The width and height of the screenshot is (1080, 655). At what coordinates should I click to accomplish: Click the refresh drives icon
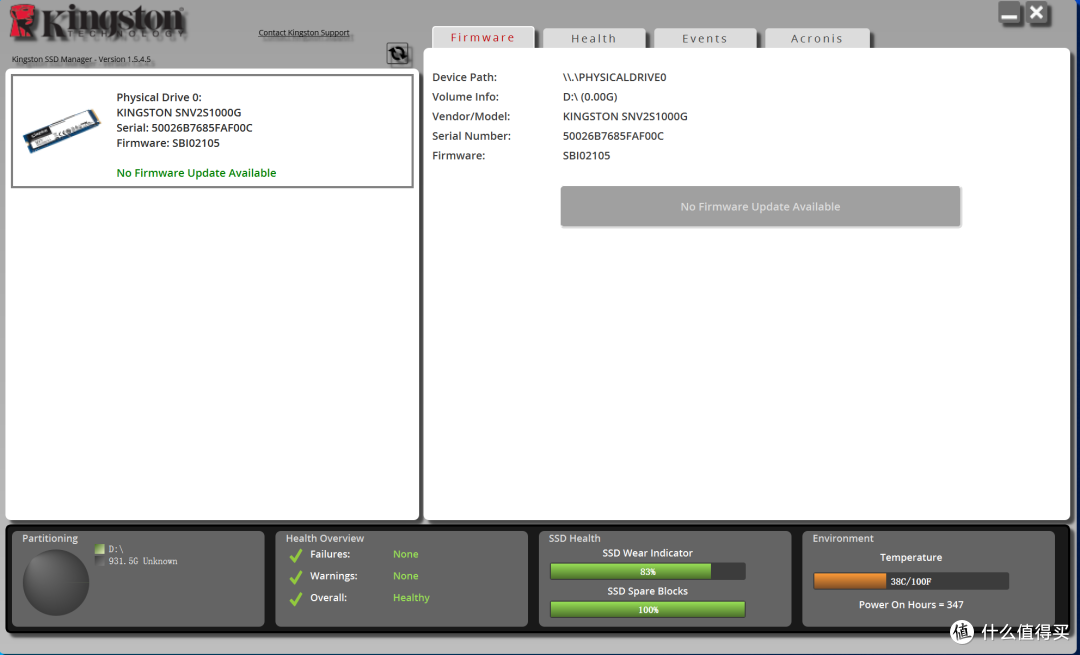(397, 54)
